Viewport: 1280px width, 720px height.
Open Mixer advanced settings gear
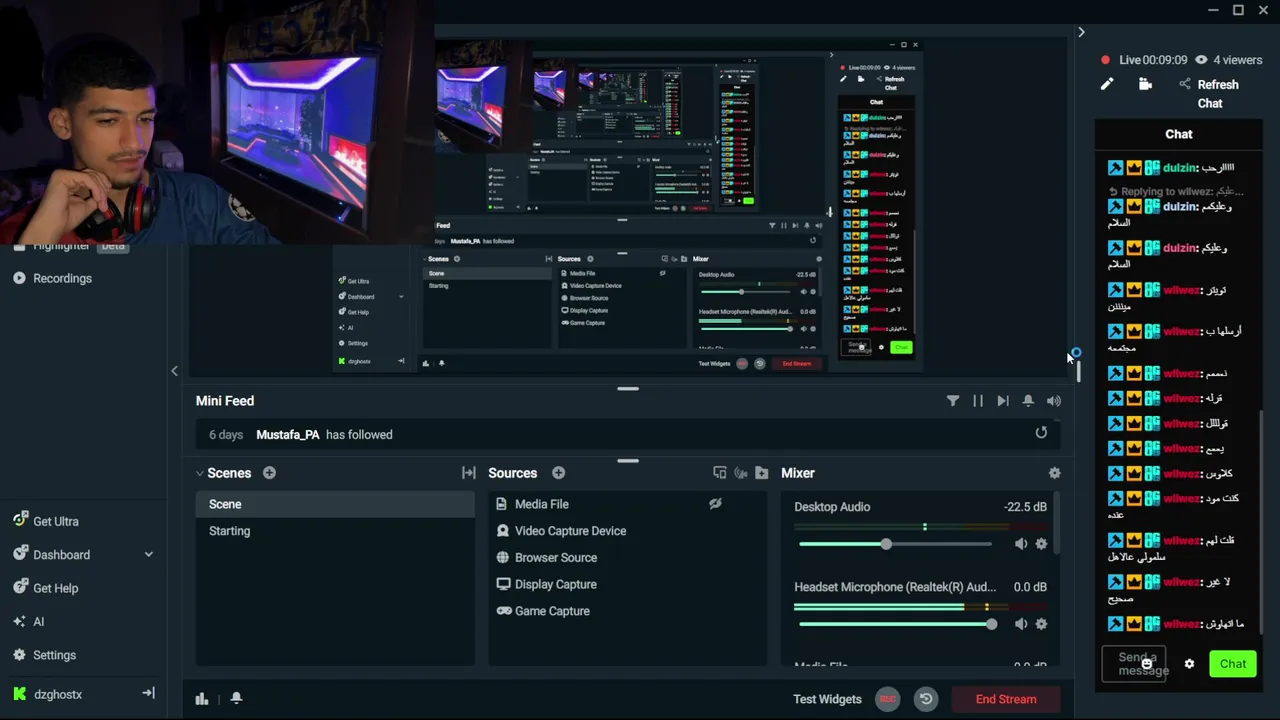1054,473
